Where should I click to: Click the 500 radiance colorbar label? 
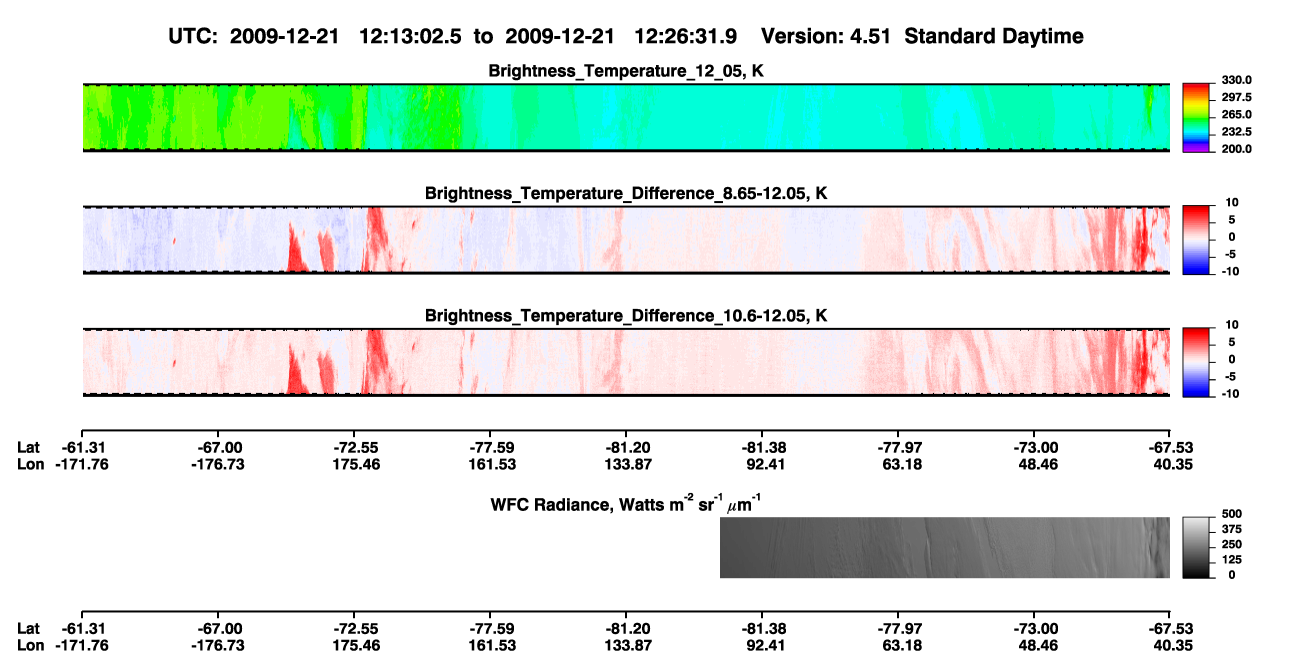pos(1231,514)
